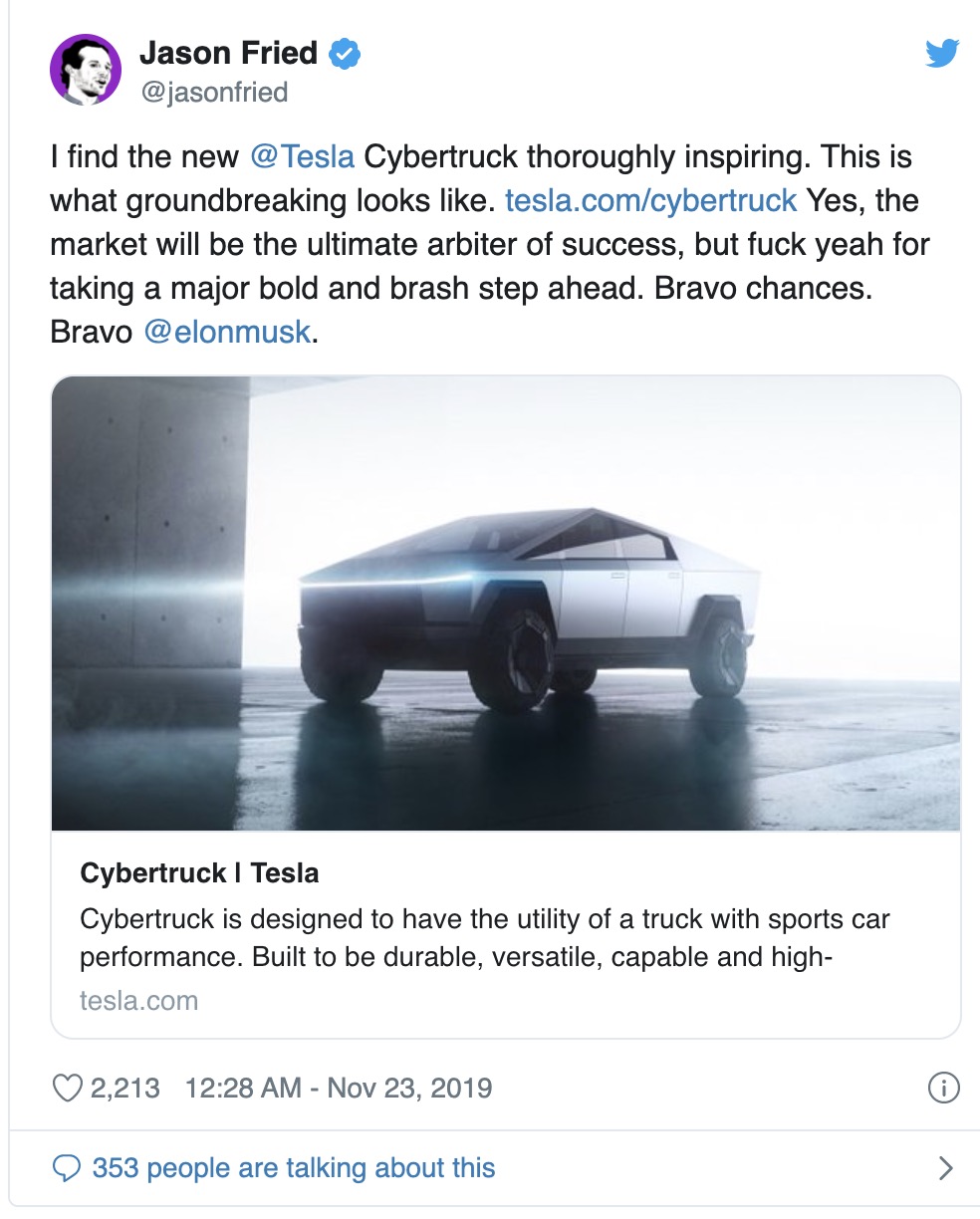Follow the tesla.com/cybertruck link in tweet

tap(650, 201)
